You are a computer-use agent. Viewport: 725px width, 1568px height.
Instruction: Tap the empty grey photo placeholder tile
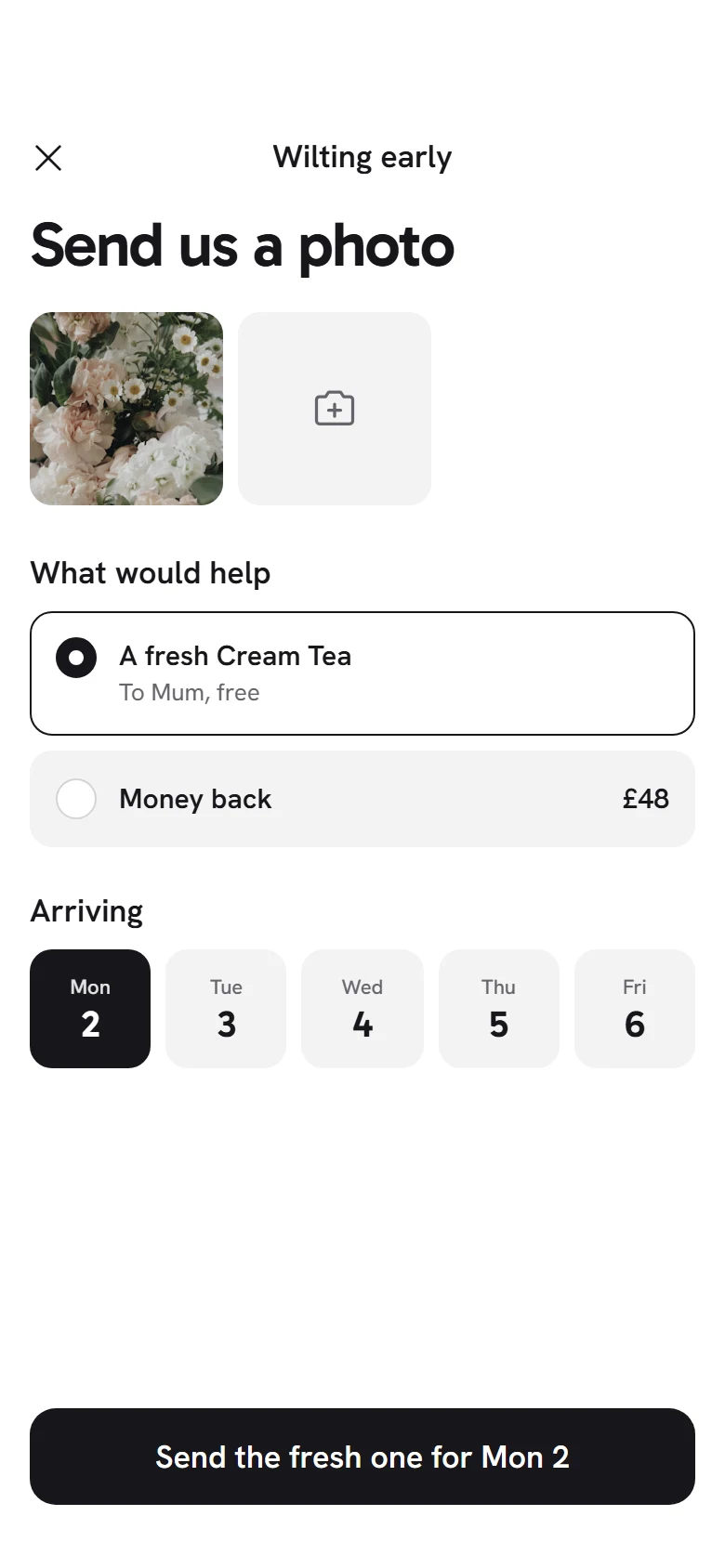point(335,409)
